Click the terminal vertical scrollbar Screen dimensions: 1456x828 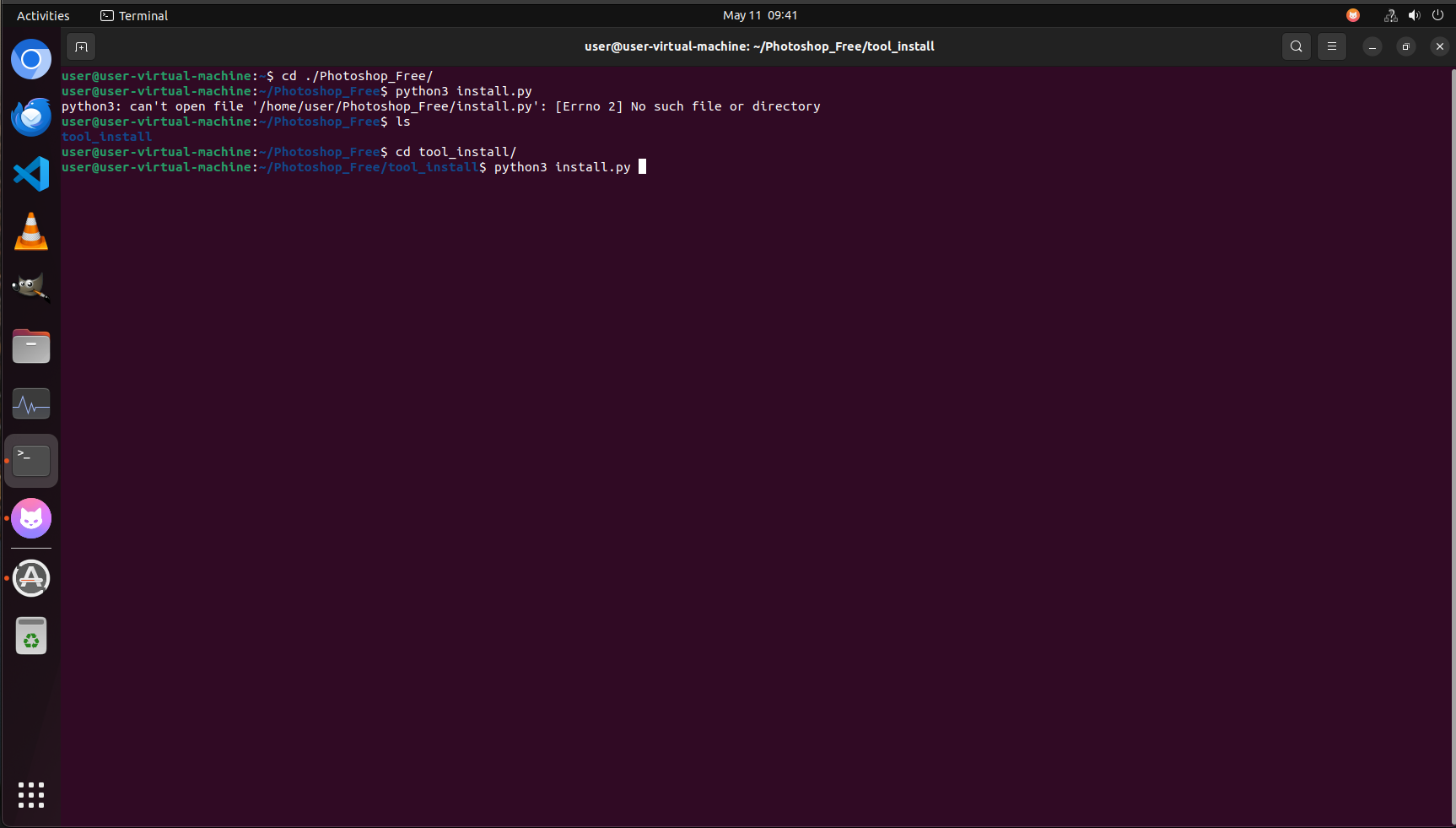click(1452, 446)
